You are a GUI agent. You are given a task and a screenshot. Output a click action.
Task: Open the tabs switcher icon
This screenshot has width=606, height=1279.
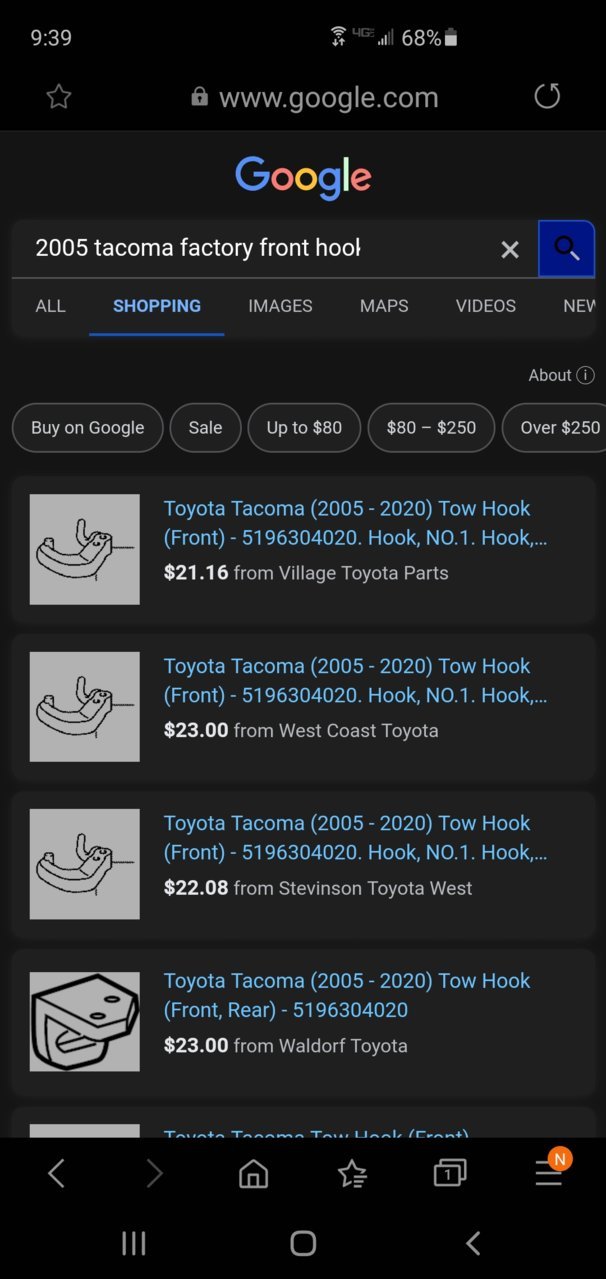tap(450, 1173)
